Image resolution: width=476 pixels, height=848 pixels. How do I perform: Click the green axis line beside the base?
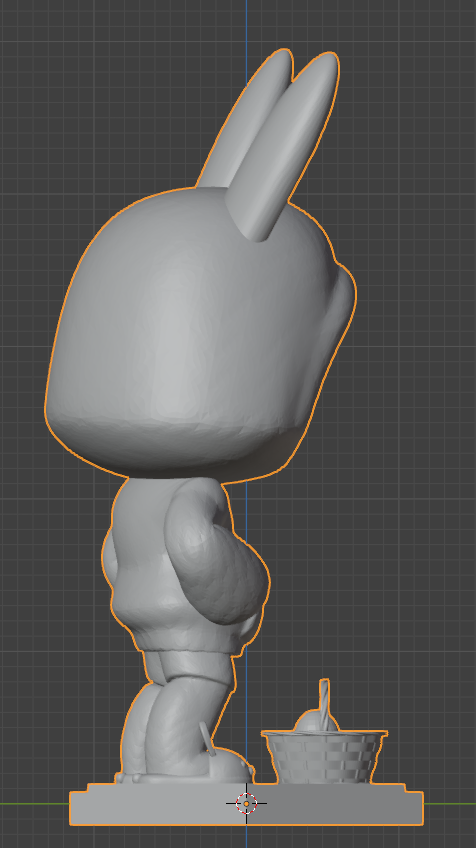coord(449,804)
